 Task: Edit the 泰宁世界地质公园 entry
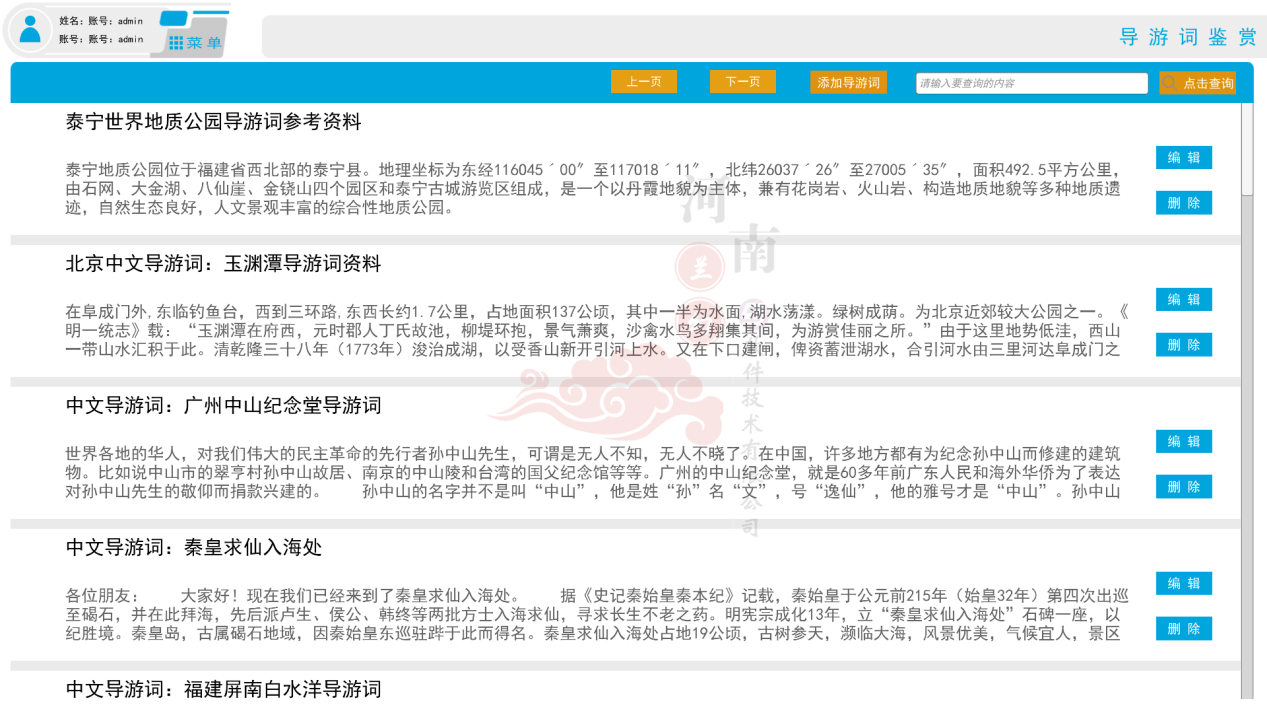pyautogui.click(x=1183, y=158)
